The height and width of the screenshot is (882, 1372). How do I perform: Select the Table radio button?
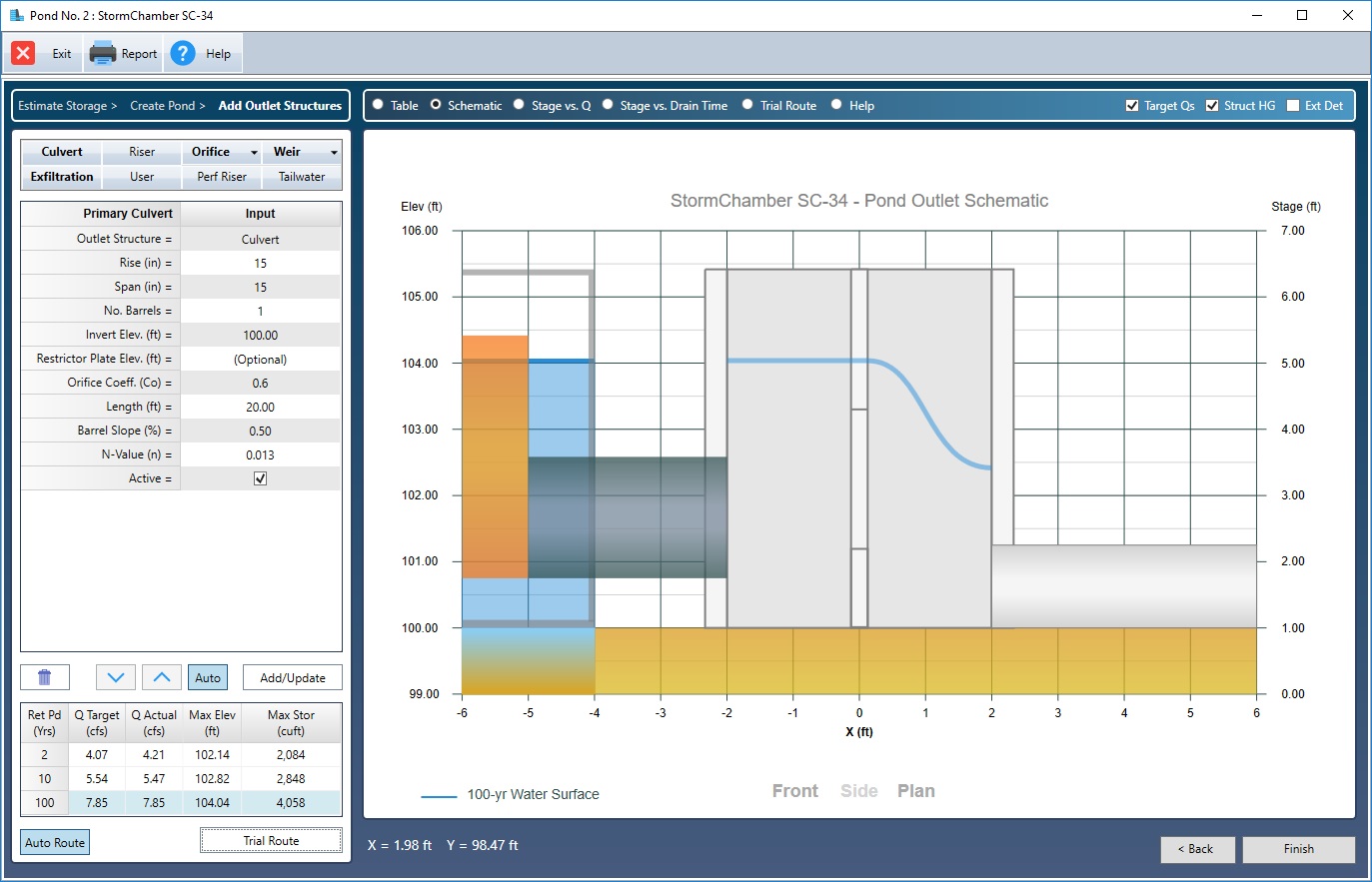[378, 104]
